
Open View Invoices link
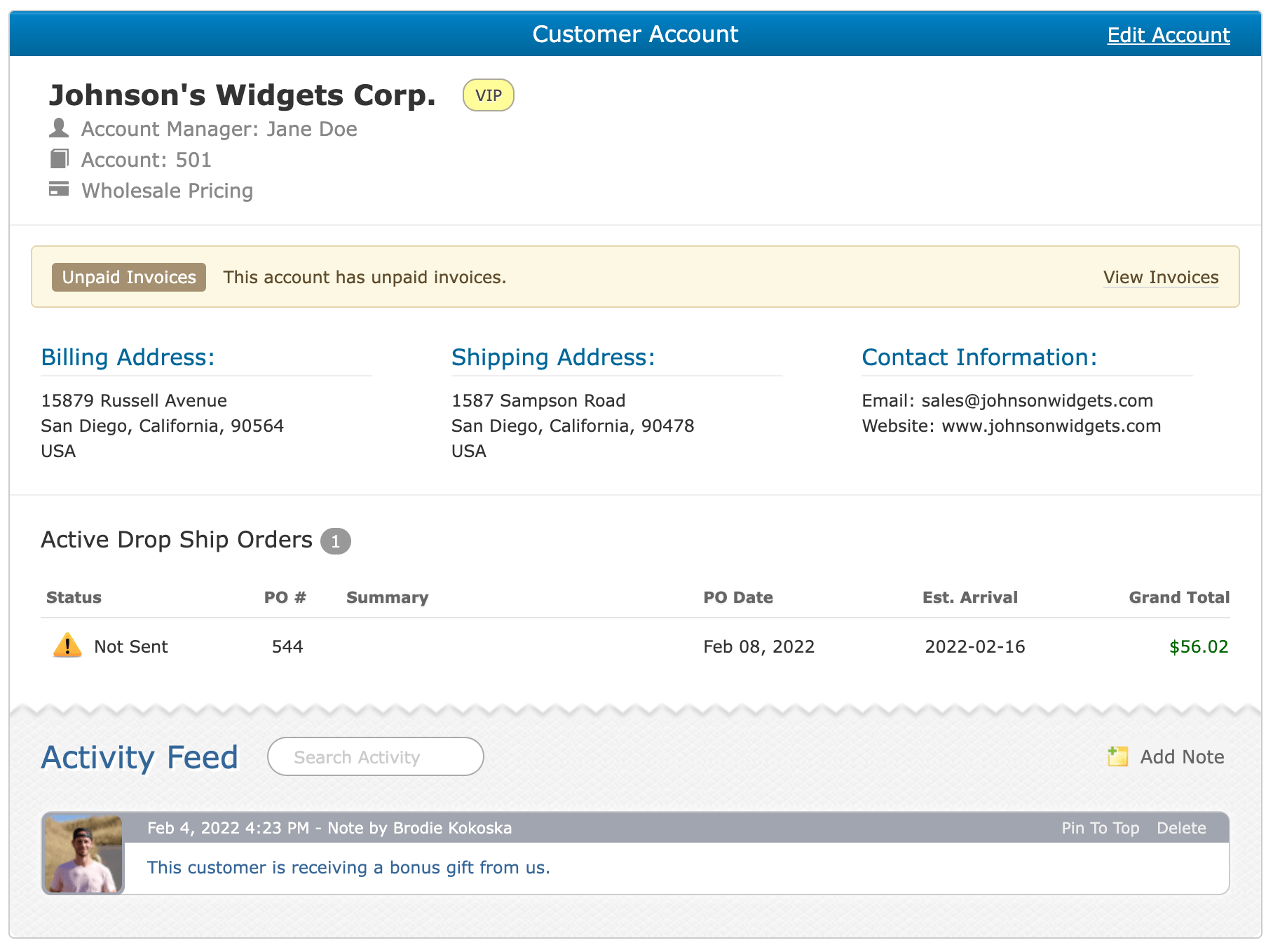[1160, 278]
